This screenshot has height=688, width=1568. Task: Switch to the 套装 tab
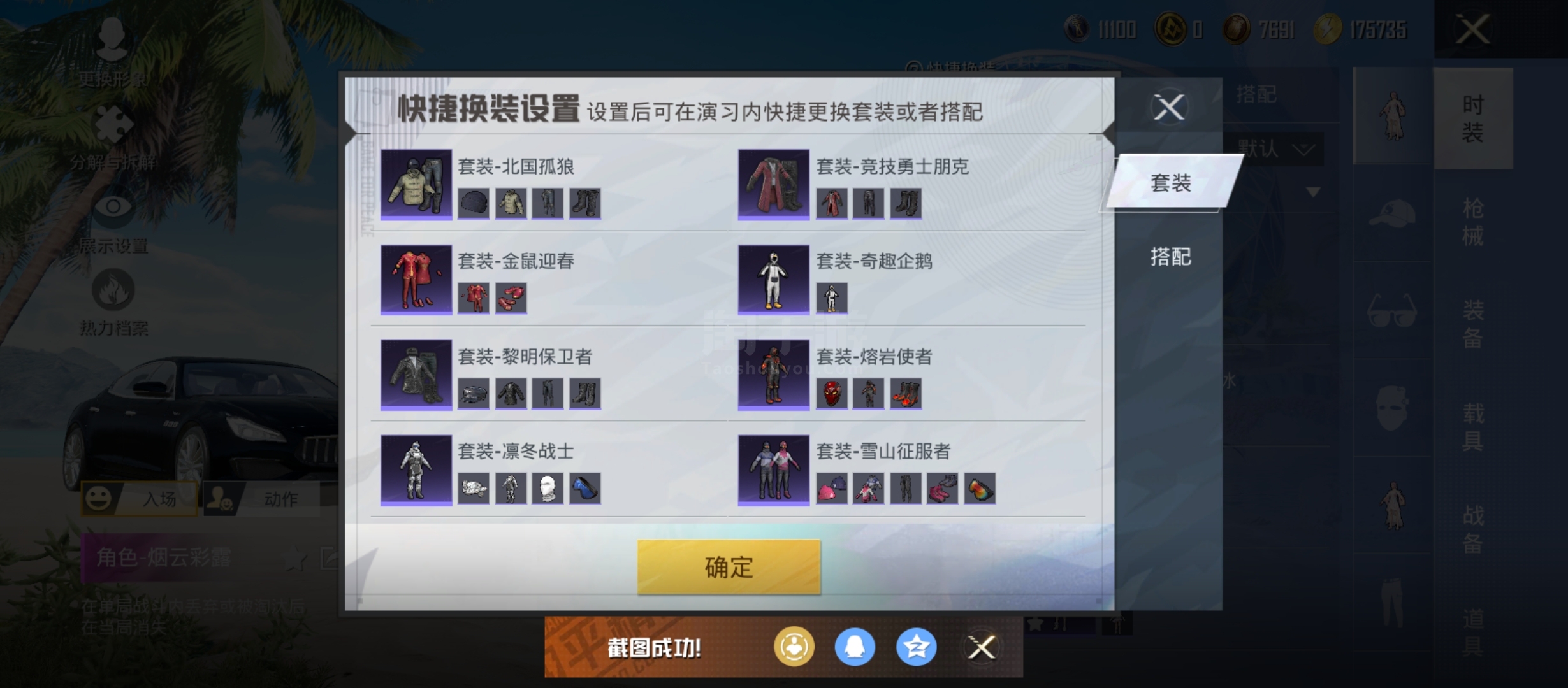tap(1172, 183)
